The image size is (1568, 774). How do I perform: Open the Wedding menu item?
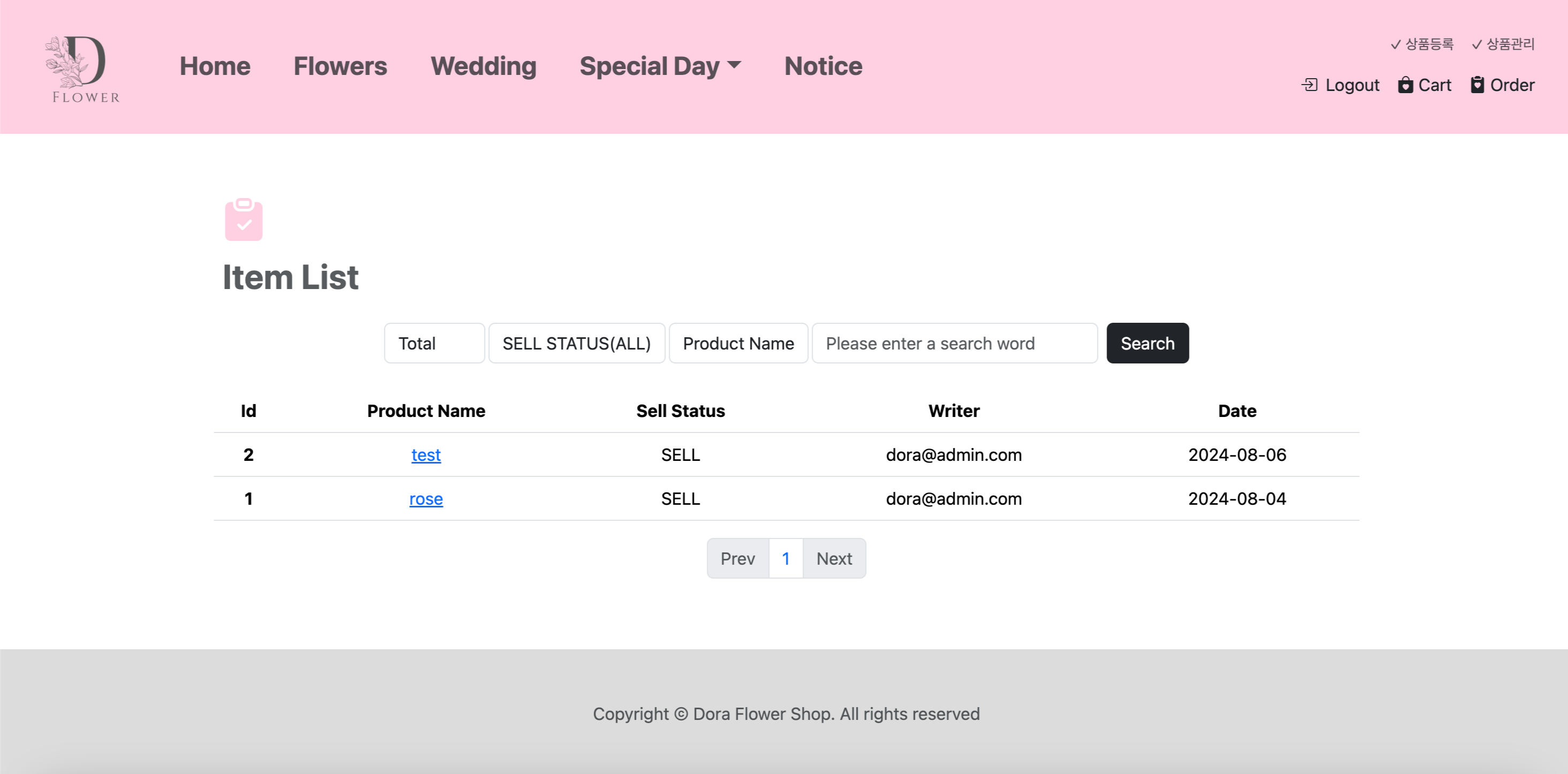483,66
